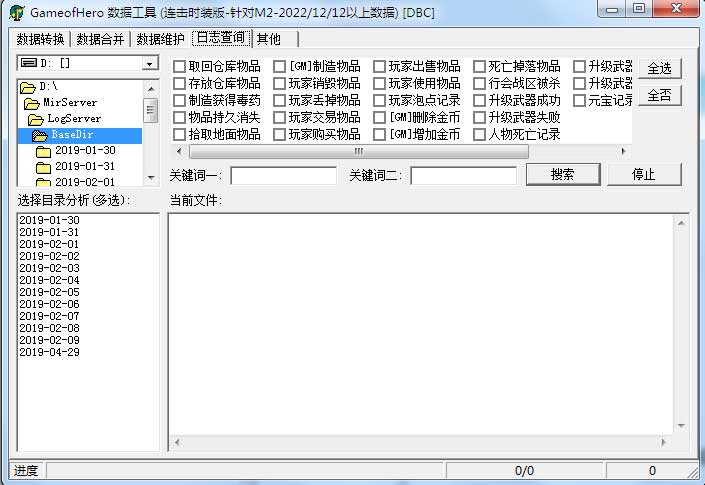Image resolution: width=705 pixels, height=485 pixels.
Task: Tick the 玩家出售物品 checkbox
Action: 379,67
